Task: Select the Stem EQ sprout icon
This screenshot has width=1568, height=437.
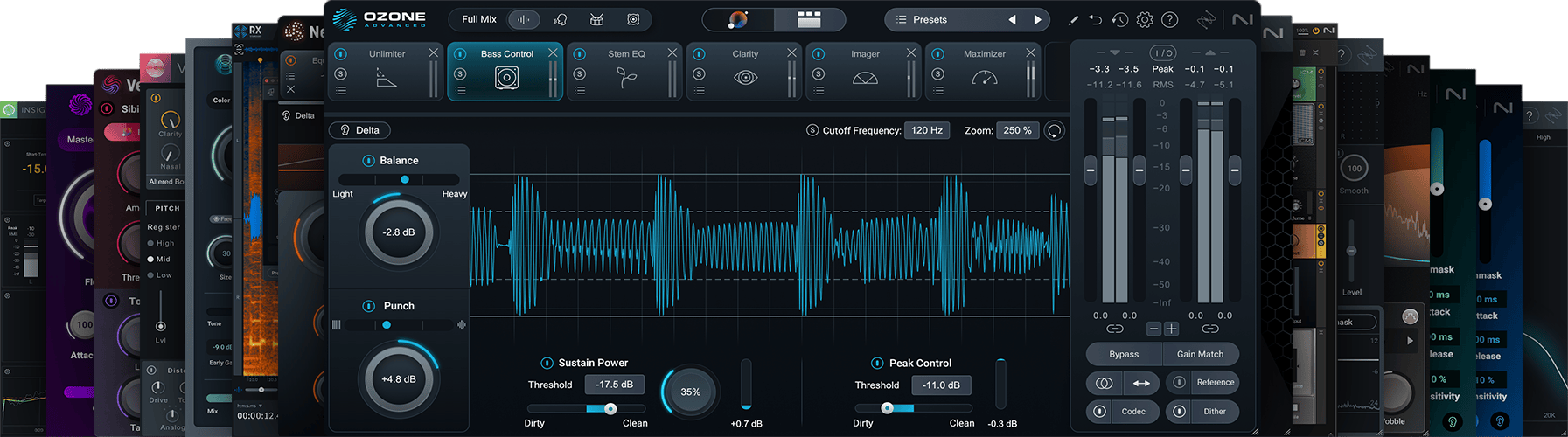Action: coord(626,78)
